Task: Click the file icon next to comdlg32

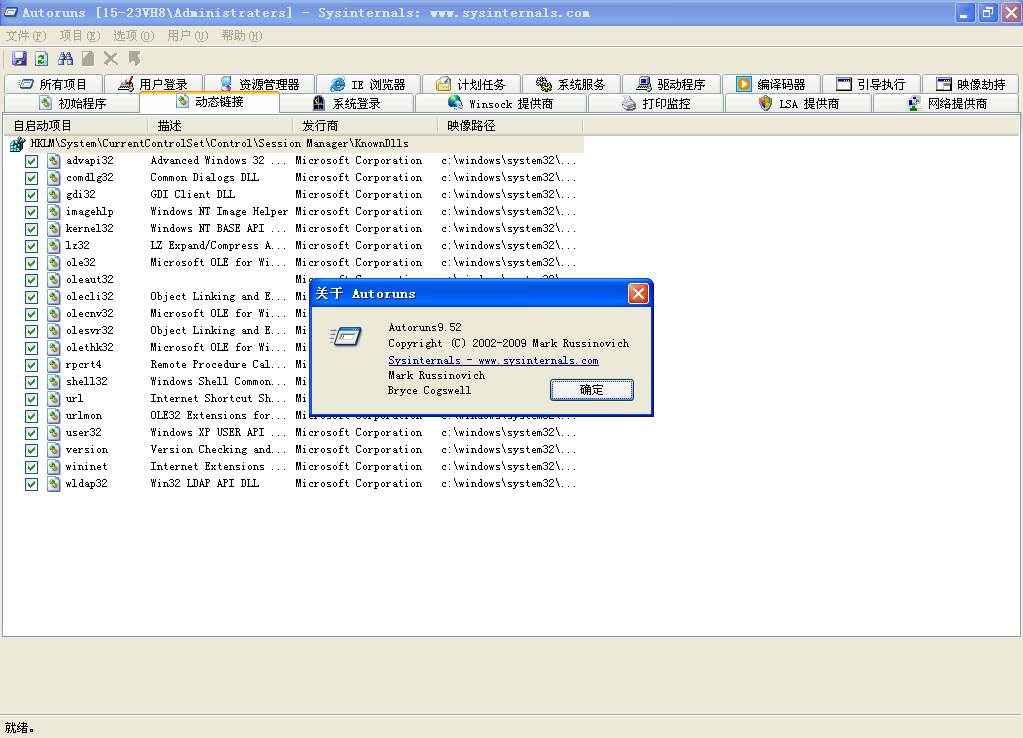Action: click(53, 177)
